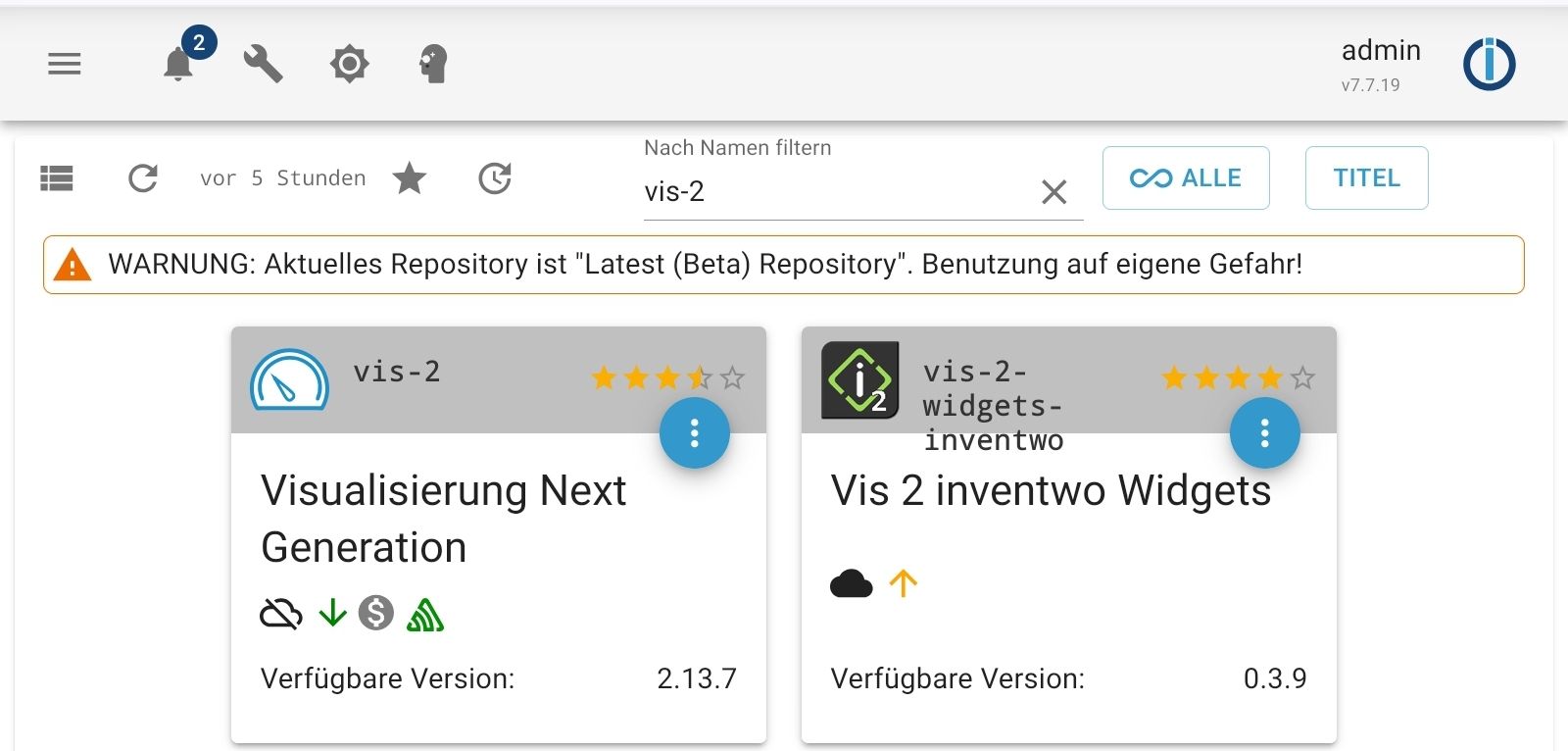This screenshot has width=1568, height=751.
Task: Toggle expert mode head icon
Action: [433, 65]
